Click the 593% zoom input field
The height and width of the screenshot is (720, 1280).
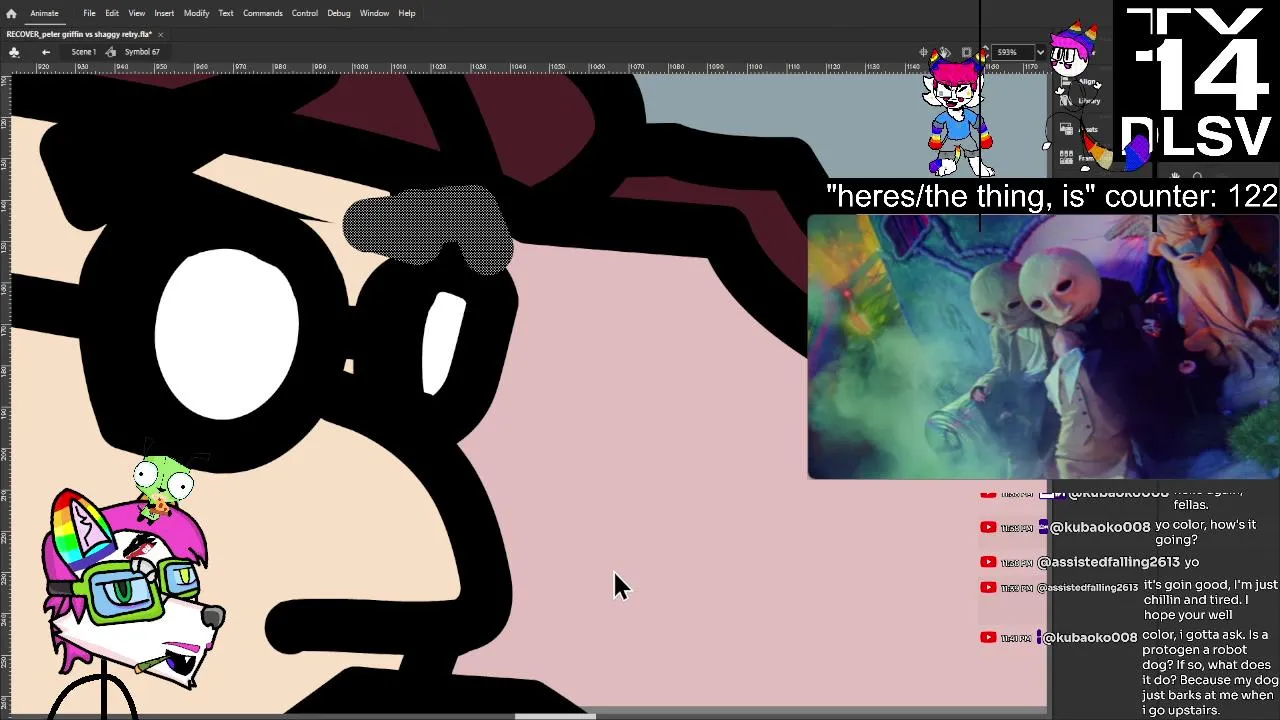[x=1012, y=52]
